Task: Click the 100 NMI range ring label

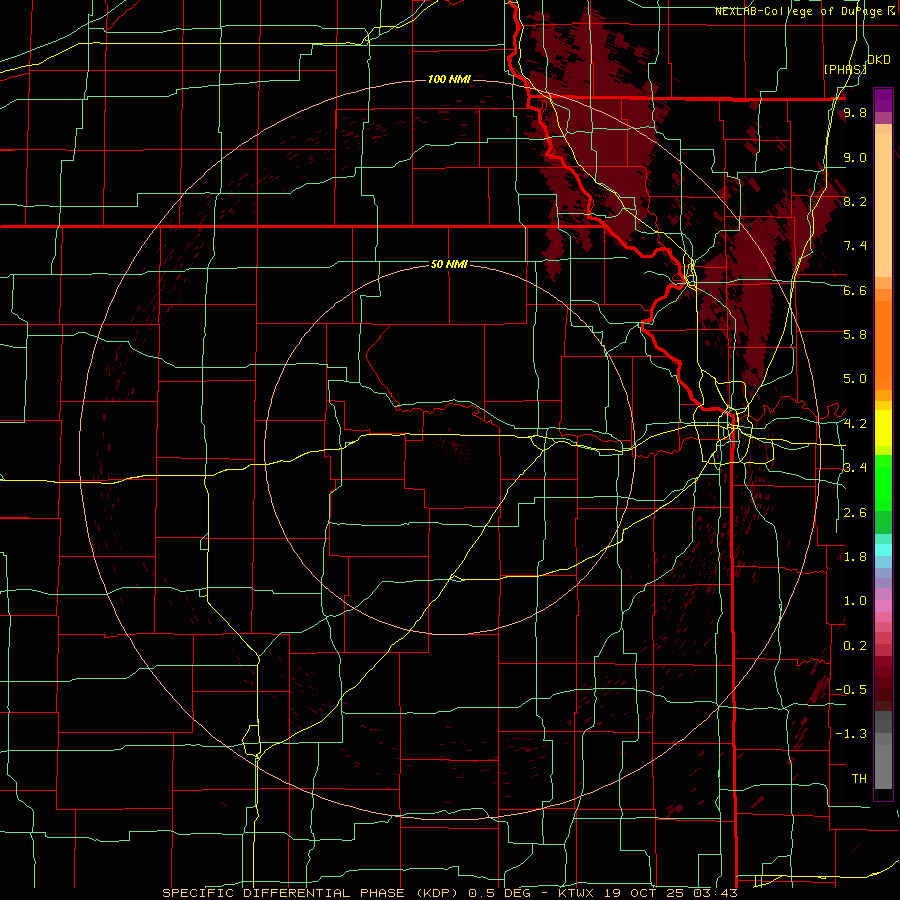Action: [x=449, y=79]
